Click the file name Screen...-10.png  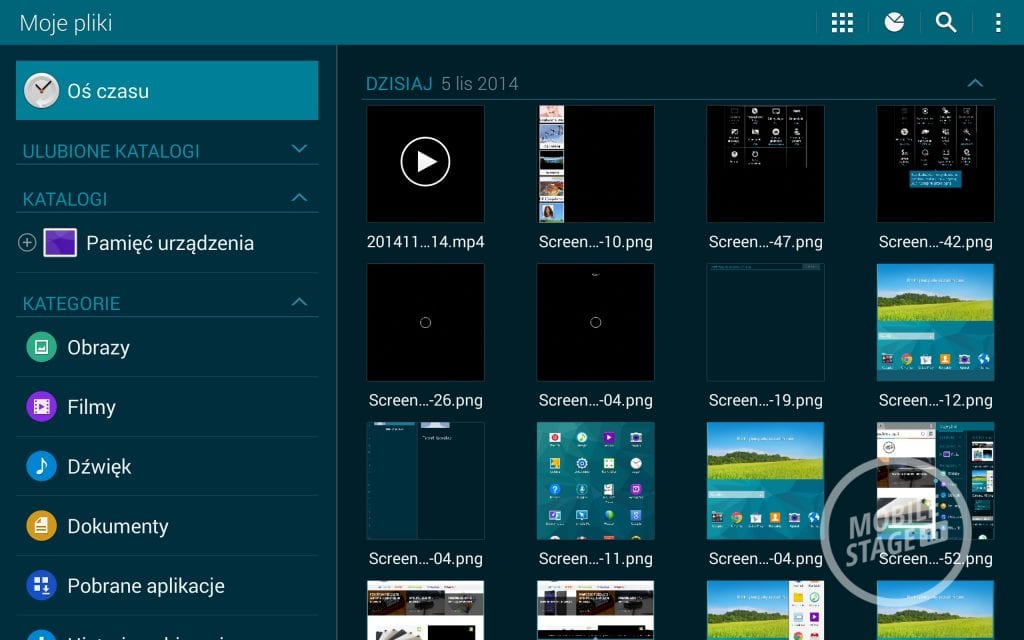click(596, 242)
